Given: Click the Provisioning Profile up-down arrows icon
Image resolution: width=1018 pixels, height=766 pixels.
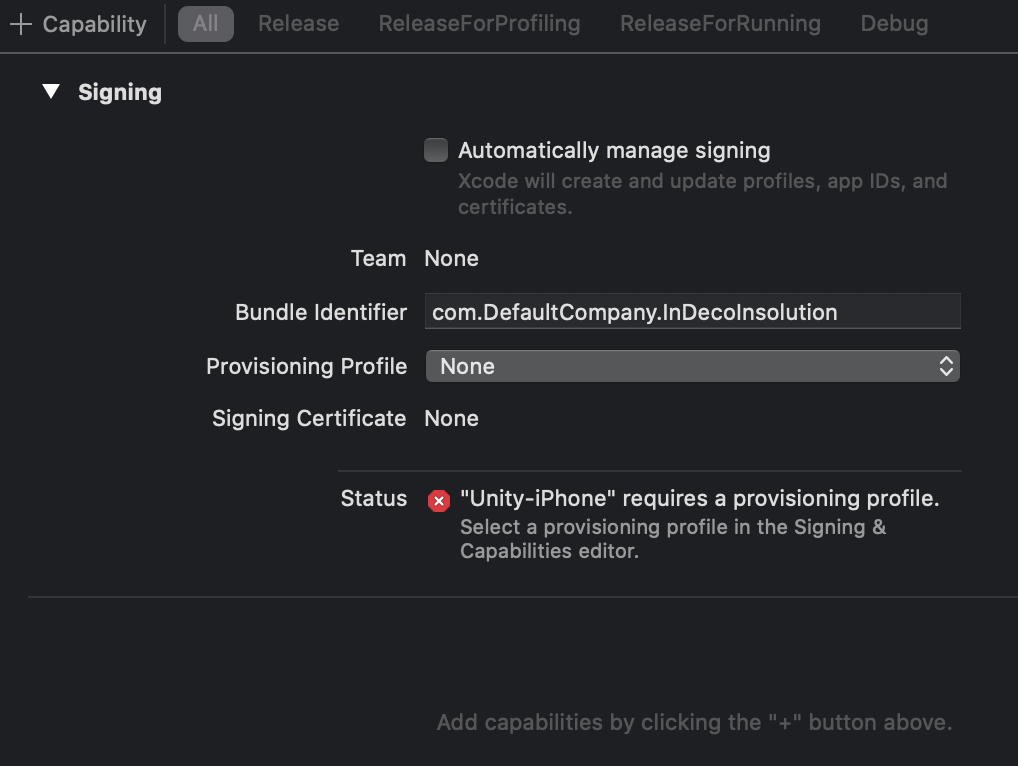Looking at the screenshot, I should click(946, 366).
